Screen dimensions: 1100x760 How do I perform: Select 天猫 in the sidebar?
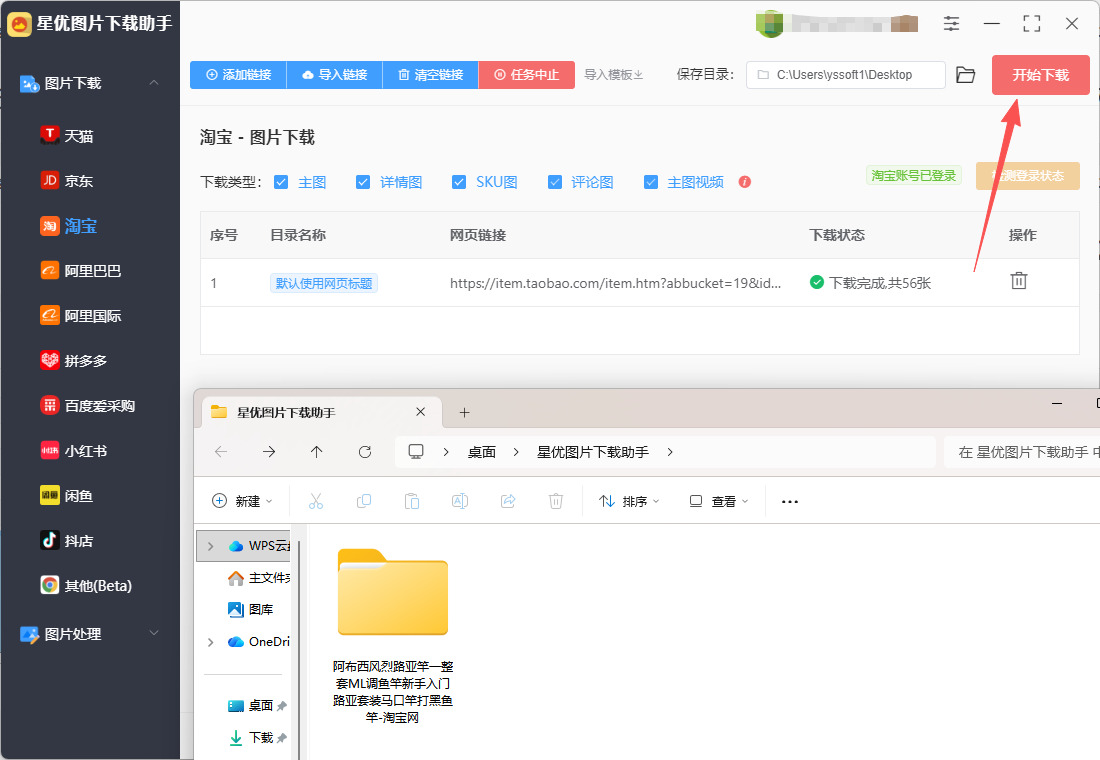pyautogui.click(x=79, y=136)
